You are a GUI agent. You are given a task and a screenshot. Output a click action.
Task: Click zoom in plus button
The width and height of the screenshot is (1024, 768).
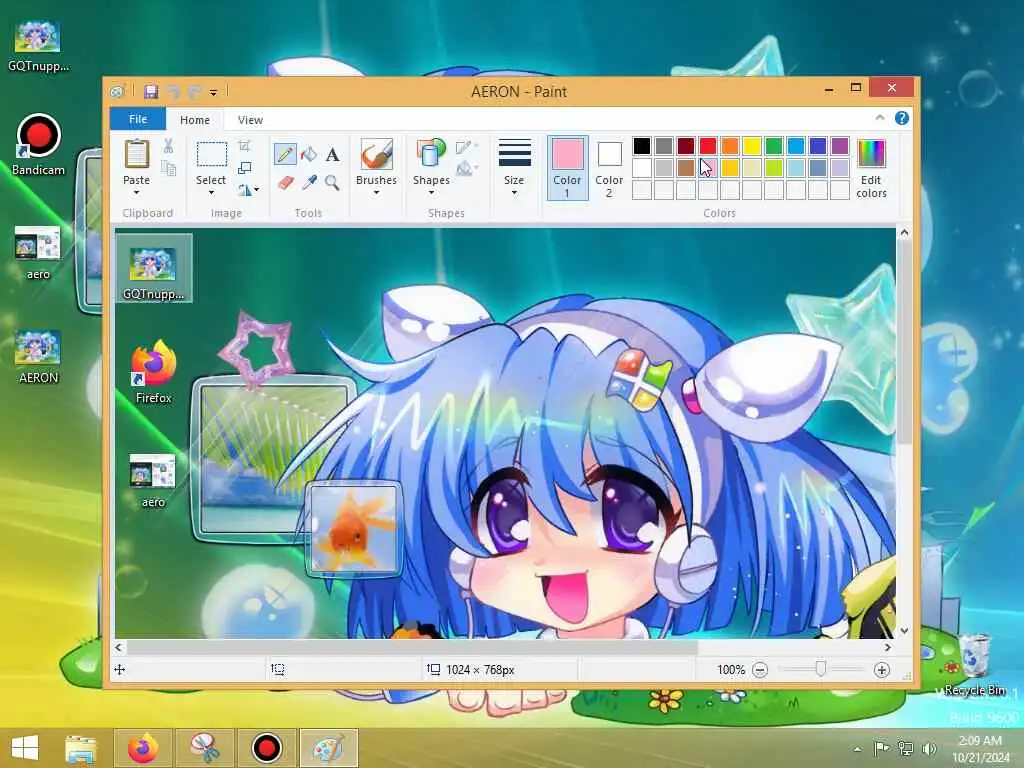tap(882, 670)
